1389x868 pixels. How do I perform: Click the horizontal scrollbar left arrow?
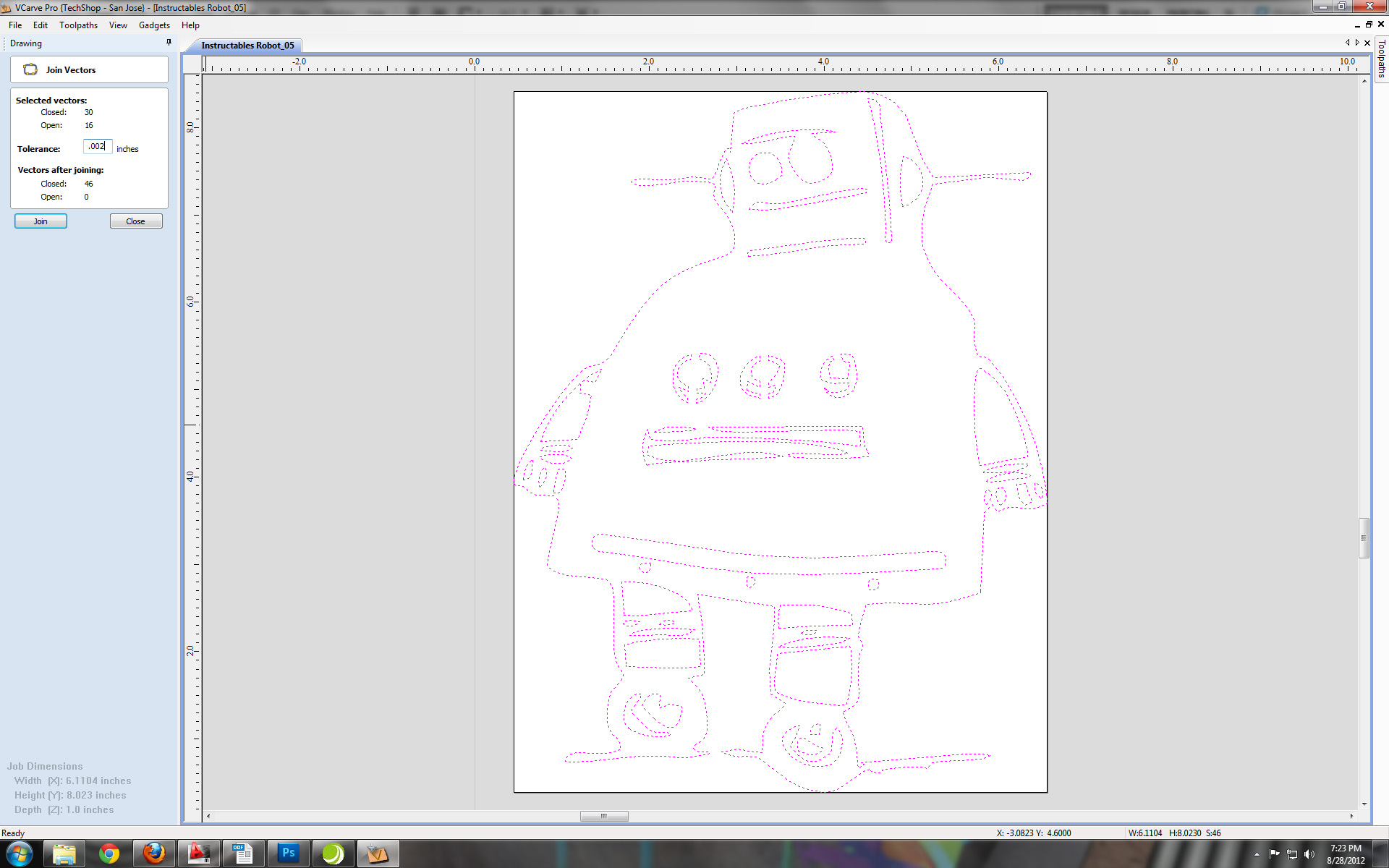208,816
